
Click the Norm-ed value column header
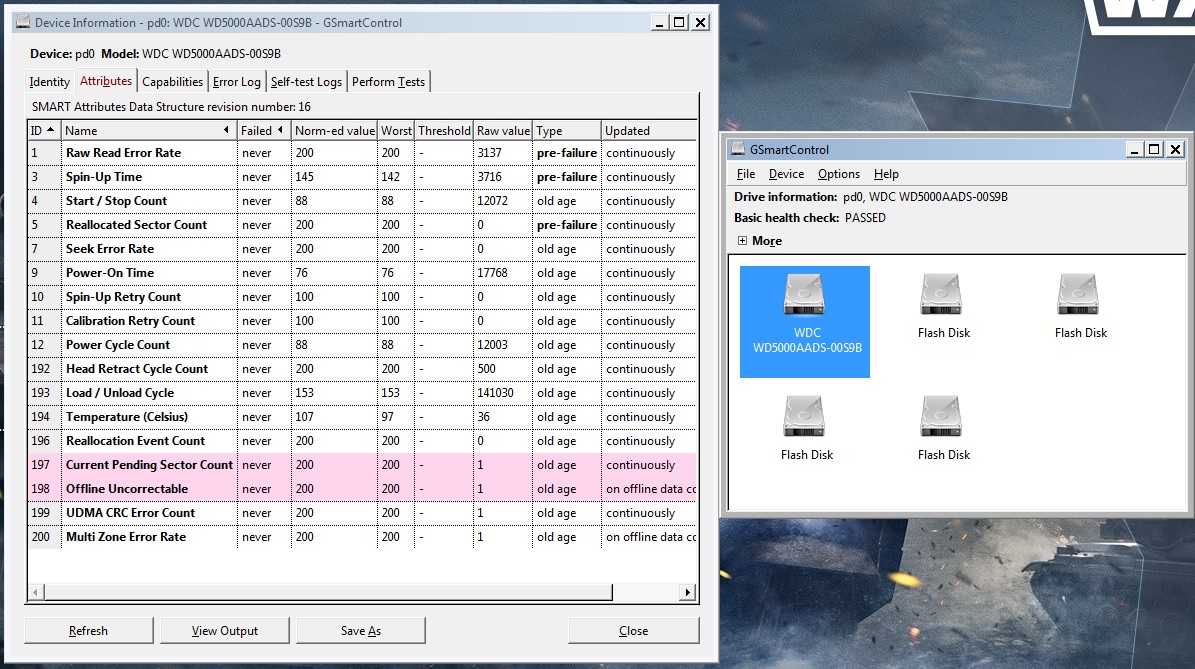335,130
